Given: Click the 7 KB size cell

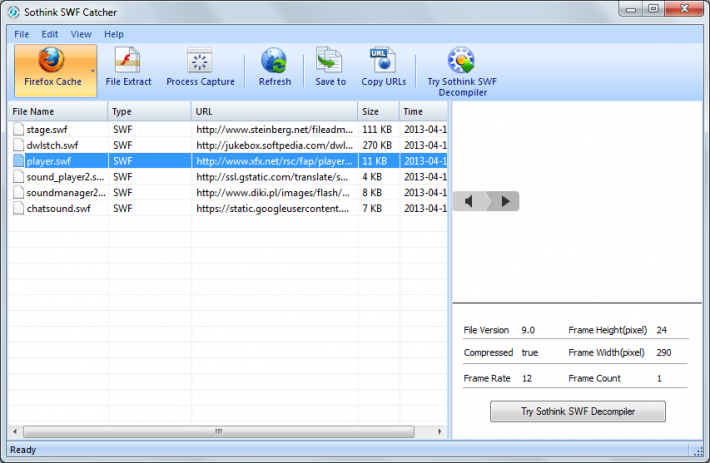Looking at the screenshot, I should [379, 209].
